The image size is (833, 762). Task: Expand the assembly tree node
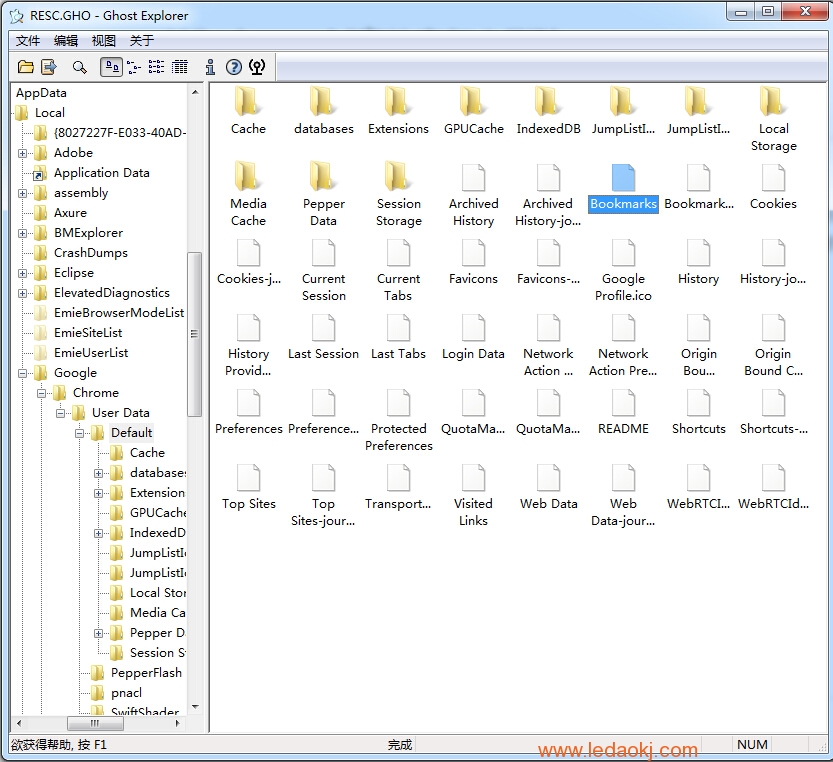[x=22, y=193]
